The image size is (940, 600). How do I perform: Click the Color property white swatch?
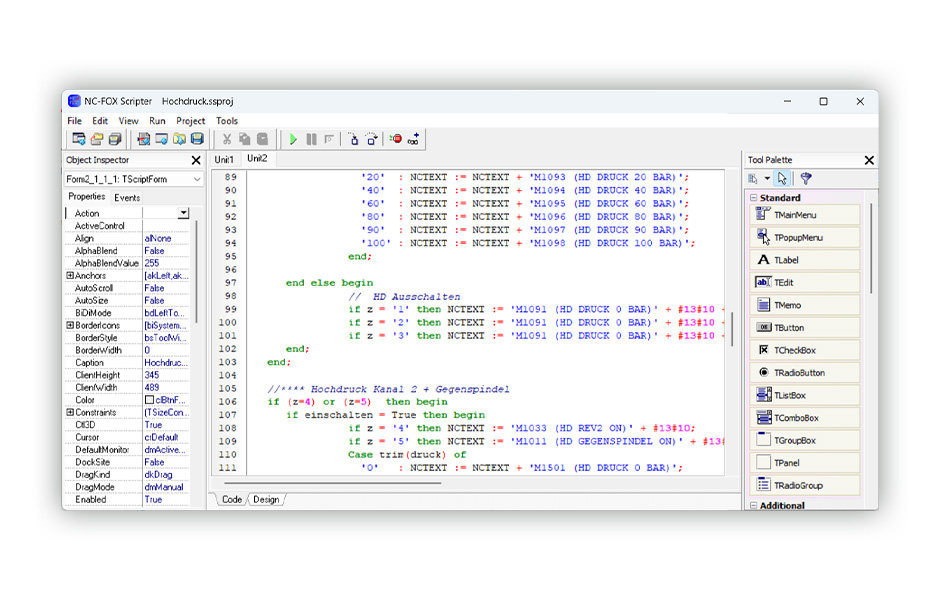point(149,400)
